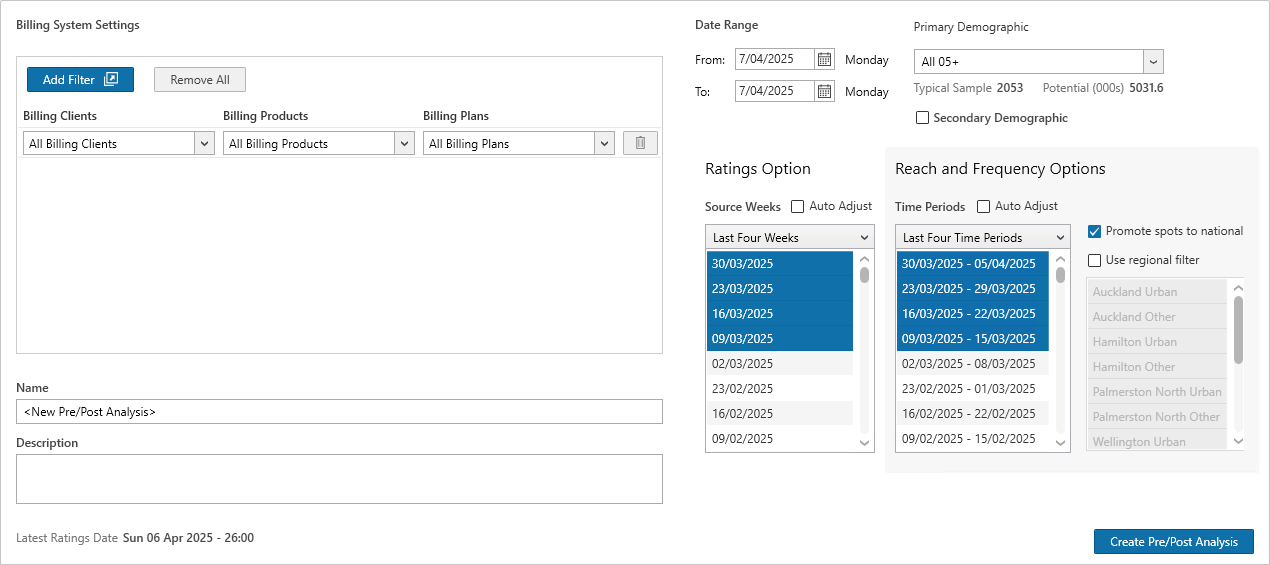
Task: Select time period 16/03/2025 - 22/03/2025
Action: coord(973,314)
